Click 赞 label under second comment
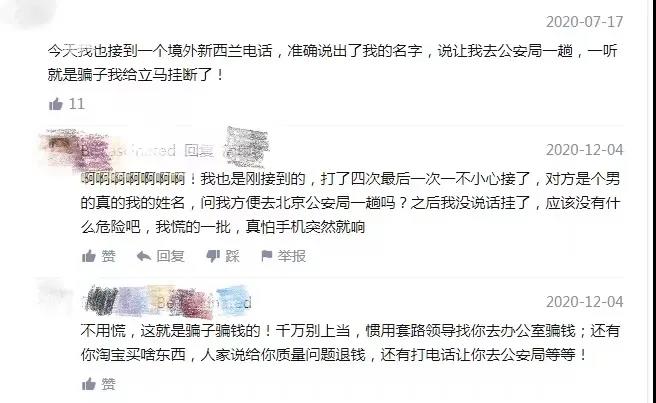The width and height of the screenshot is (656, 403). tap(108, 256)
